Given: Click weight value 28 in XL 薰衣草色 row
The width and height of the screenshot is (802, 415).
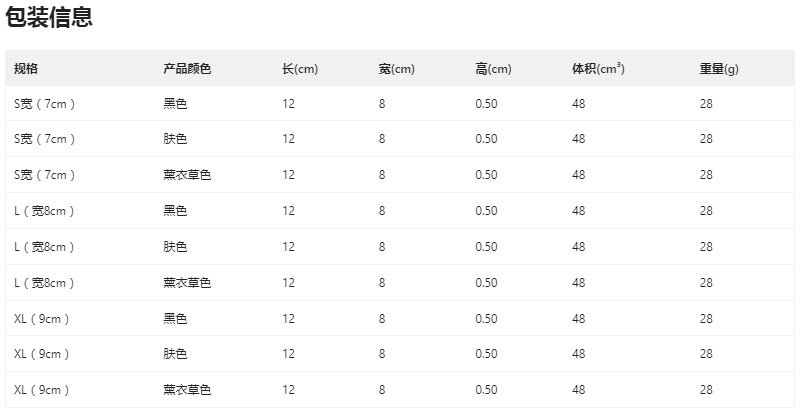Looking at the screenshot, I should (706, 390).
